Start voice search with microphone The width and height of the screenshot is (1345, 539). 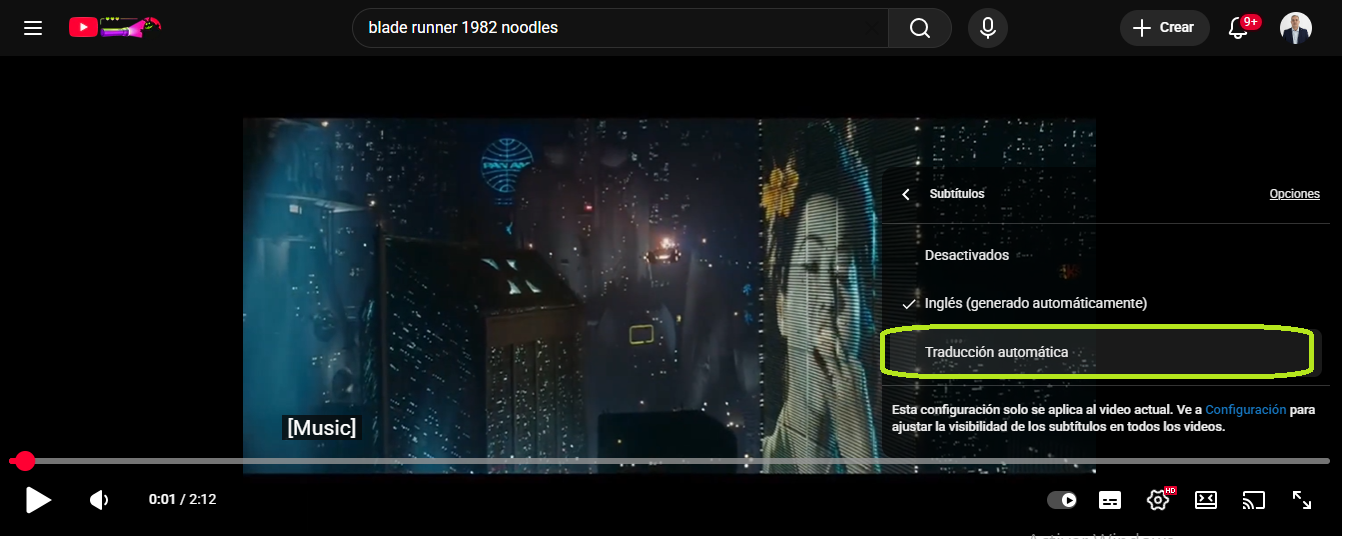pyautogui.click(x=988, y=28)
